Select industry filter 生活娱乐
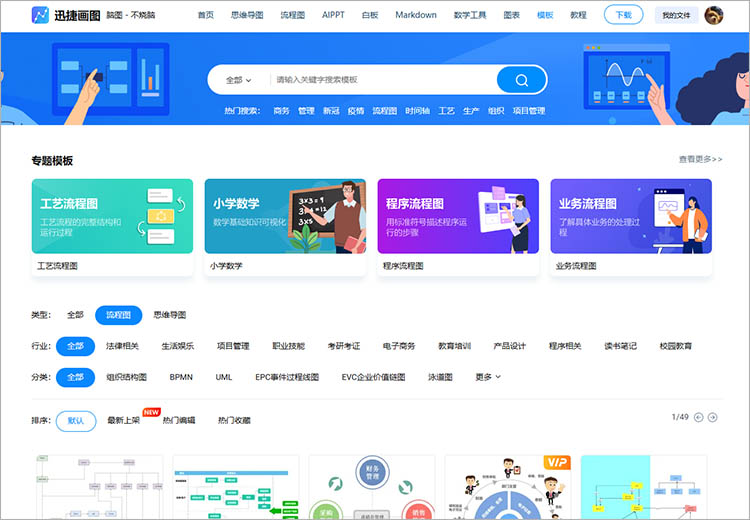Screen dimensions: 750x520 click(178, 346)
